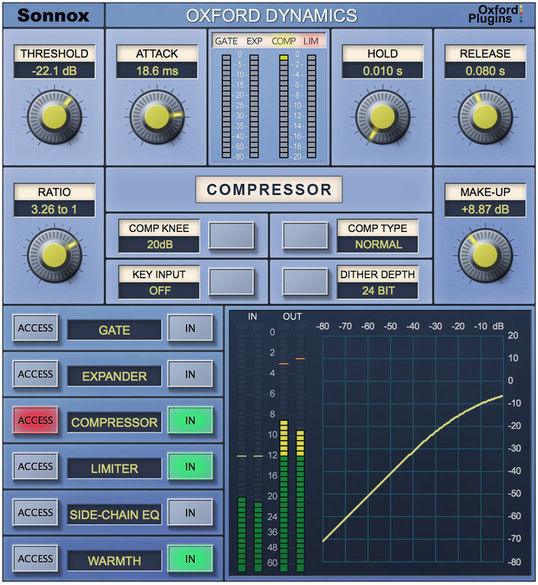Image resolution: width=538 pixels, height=585 pixels.
Task: Click the Dither Depth value 24 BIT
Action: (378, 291)
